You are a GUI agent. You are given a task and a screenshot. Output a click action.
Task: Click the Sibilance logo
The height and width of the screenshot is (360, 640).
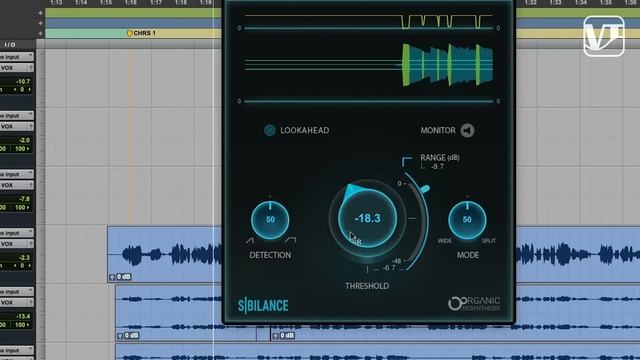(x=263, y=306)
